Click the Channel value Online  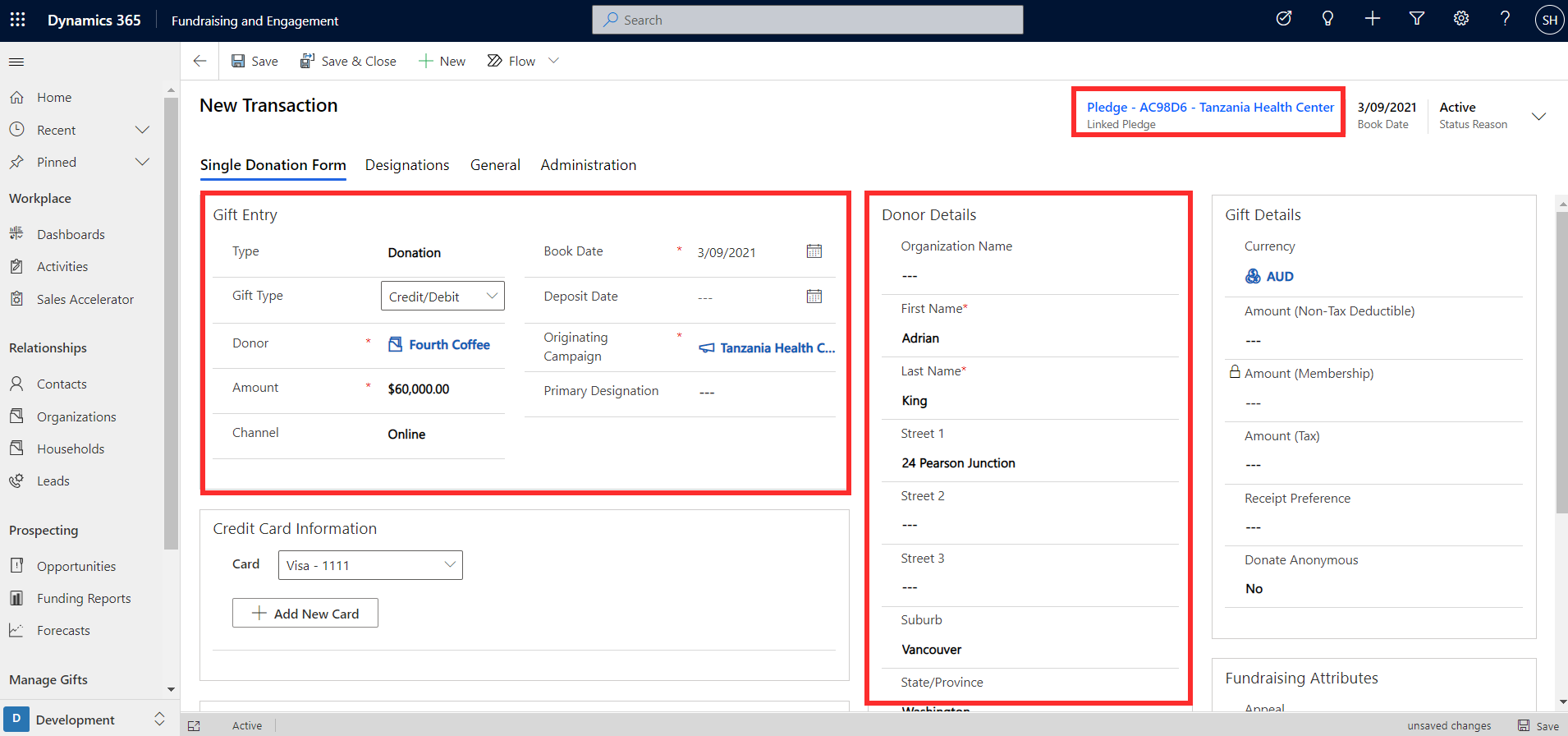coord(406,434)
